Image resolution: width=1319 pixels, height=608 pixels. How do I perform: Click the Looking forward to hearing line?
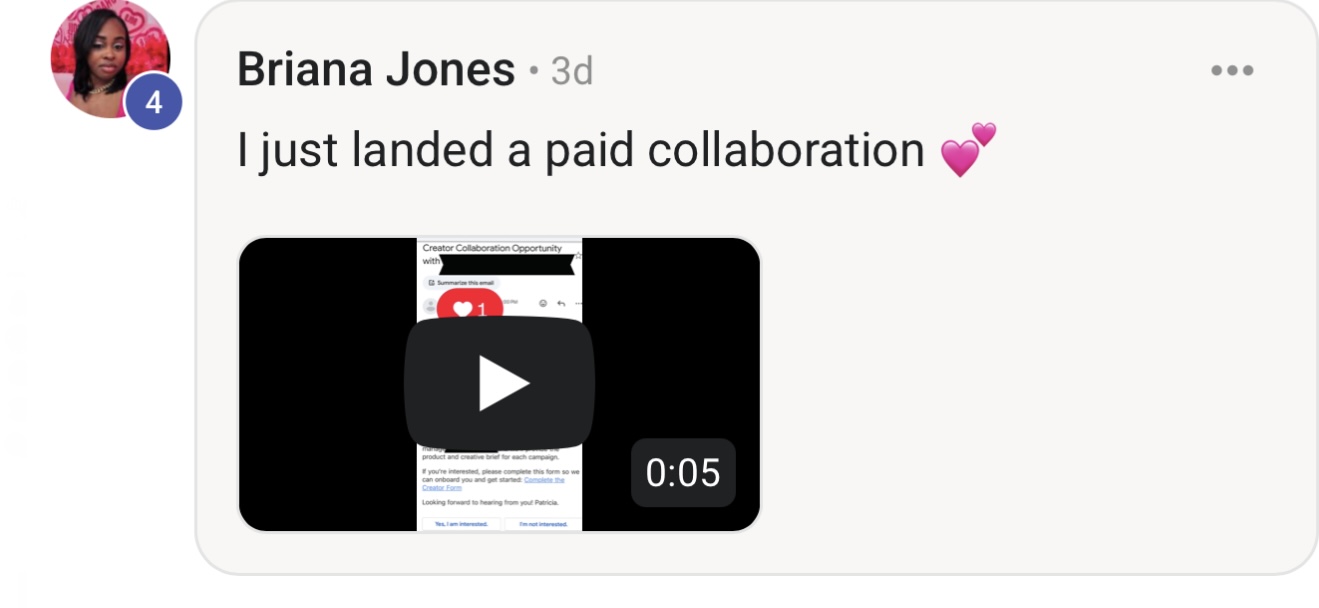490,502
